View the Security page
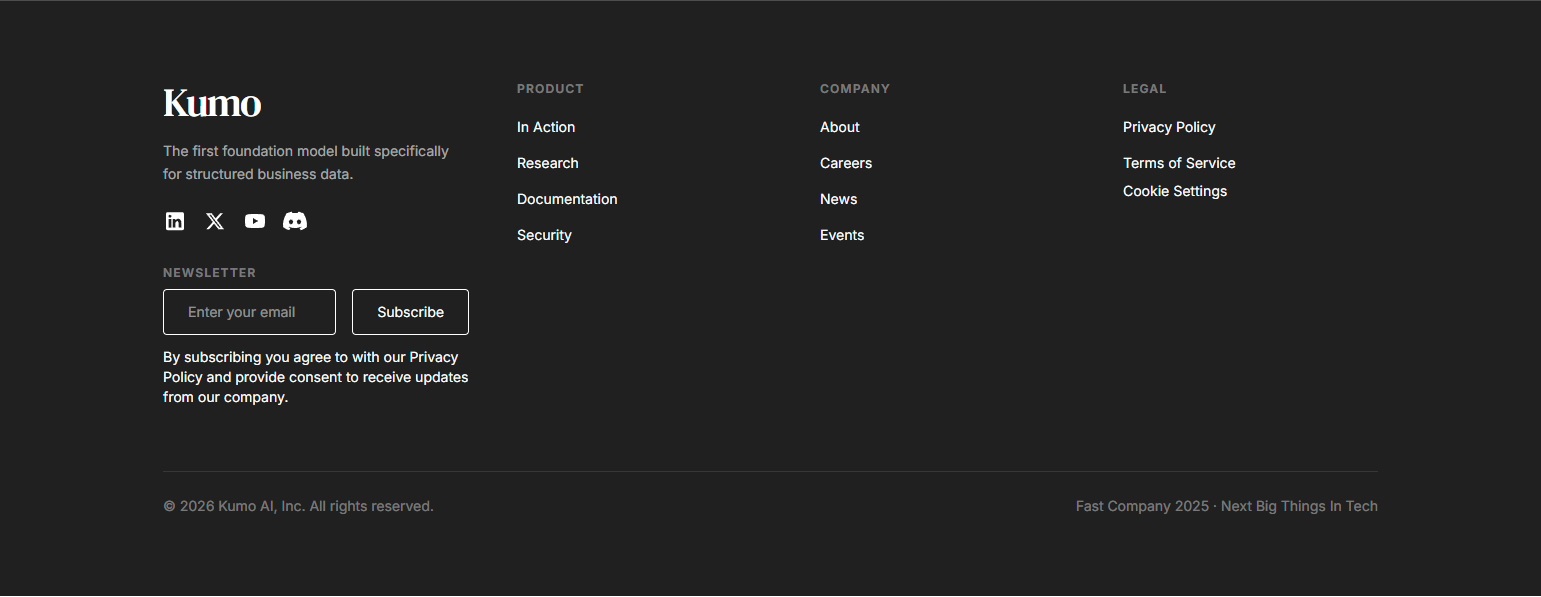The image size is (1541, 597). tap(544, 235)
